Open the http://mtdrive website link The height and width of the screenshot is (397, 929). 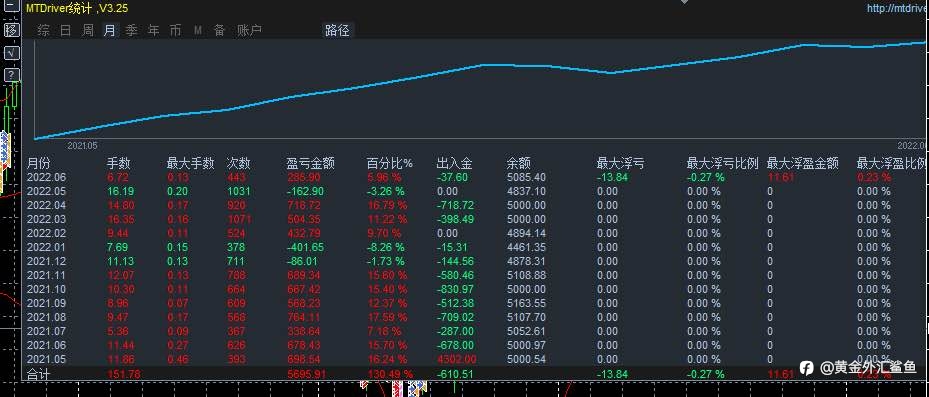(897, 8)
